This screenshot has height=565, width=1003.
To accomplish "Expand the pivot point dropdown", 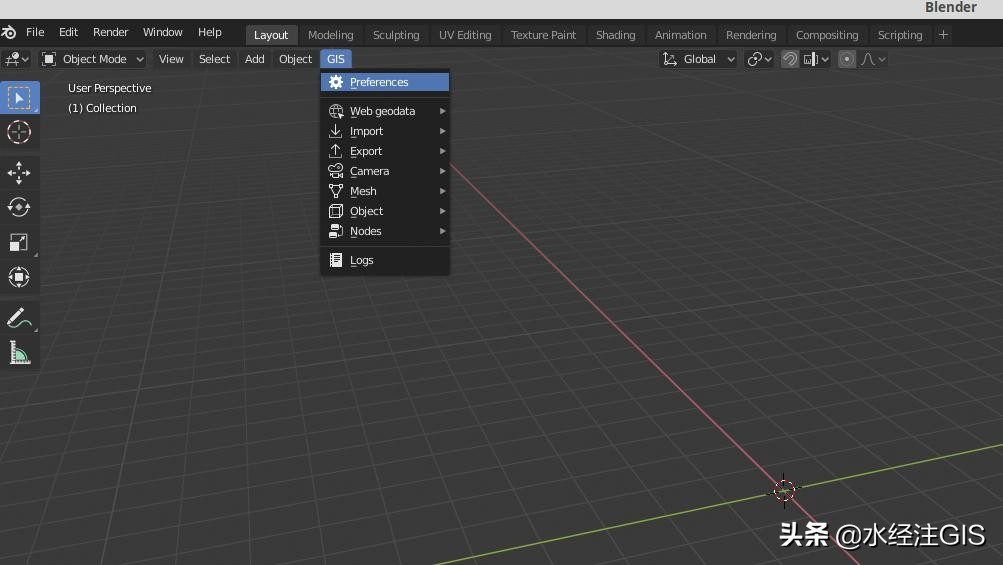I will (x=760, y=59).
